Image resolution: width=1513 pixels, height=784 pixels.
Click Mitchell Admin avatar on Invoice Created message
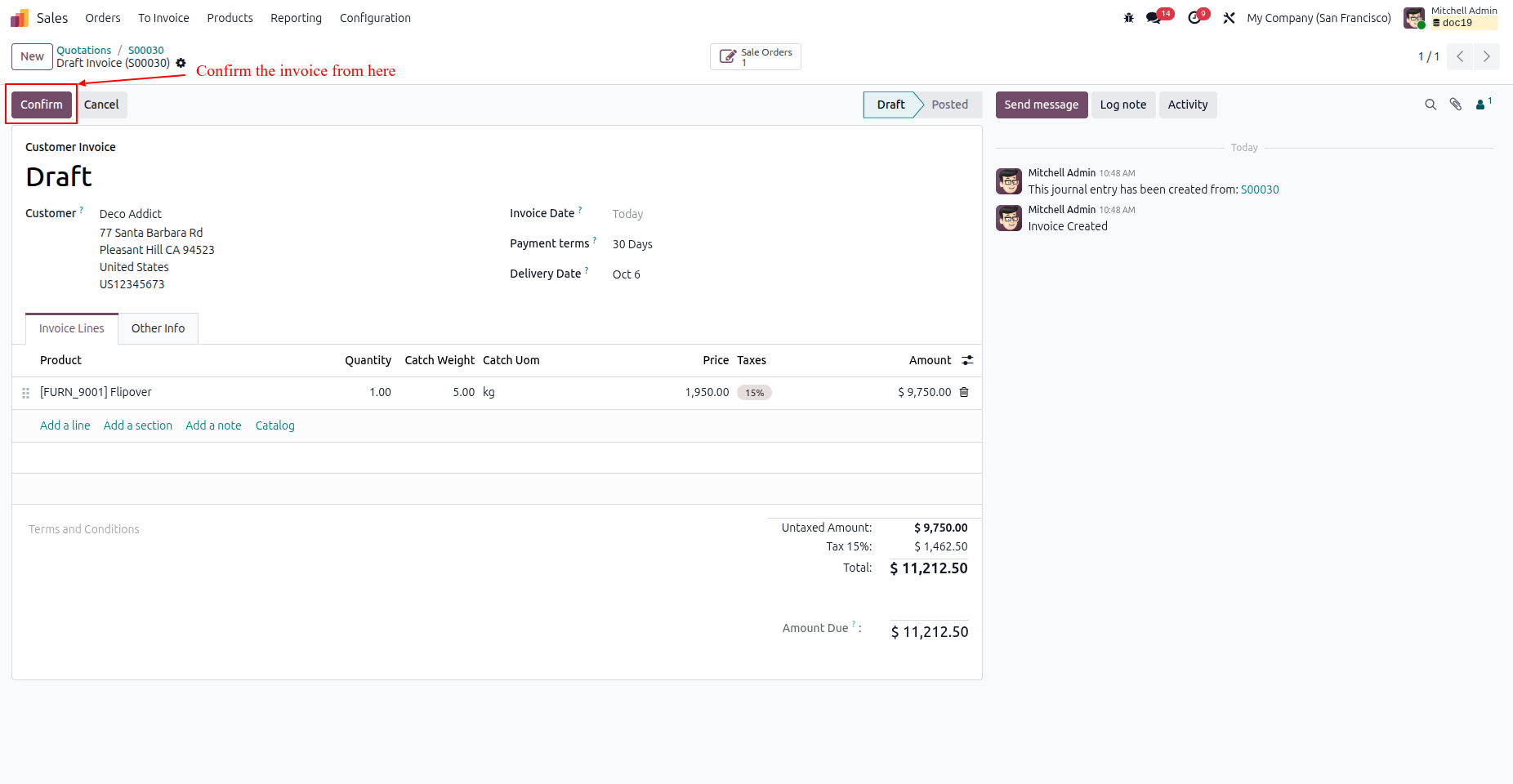[1009, 218]
